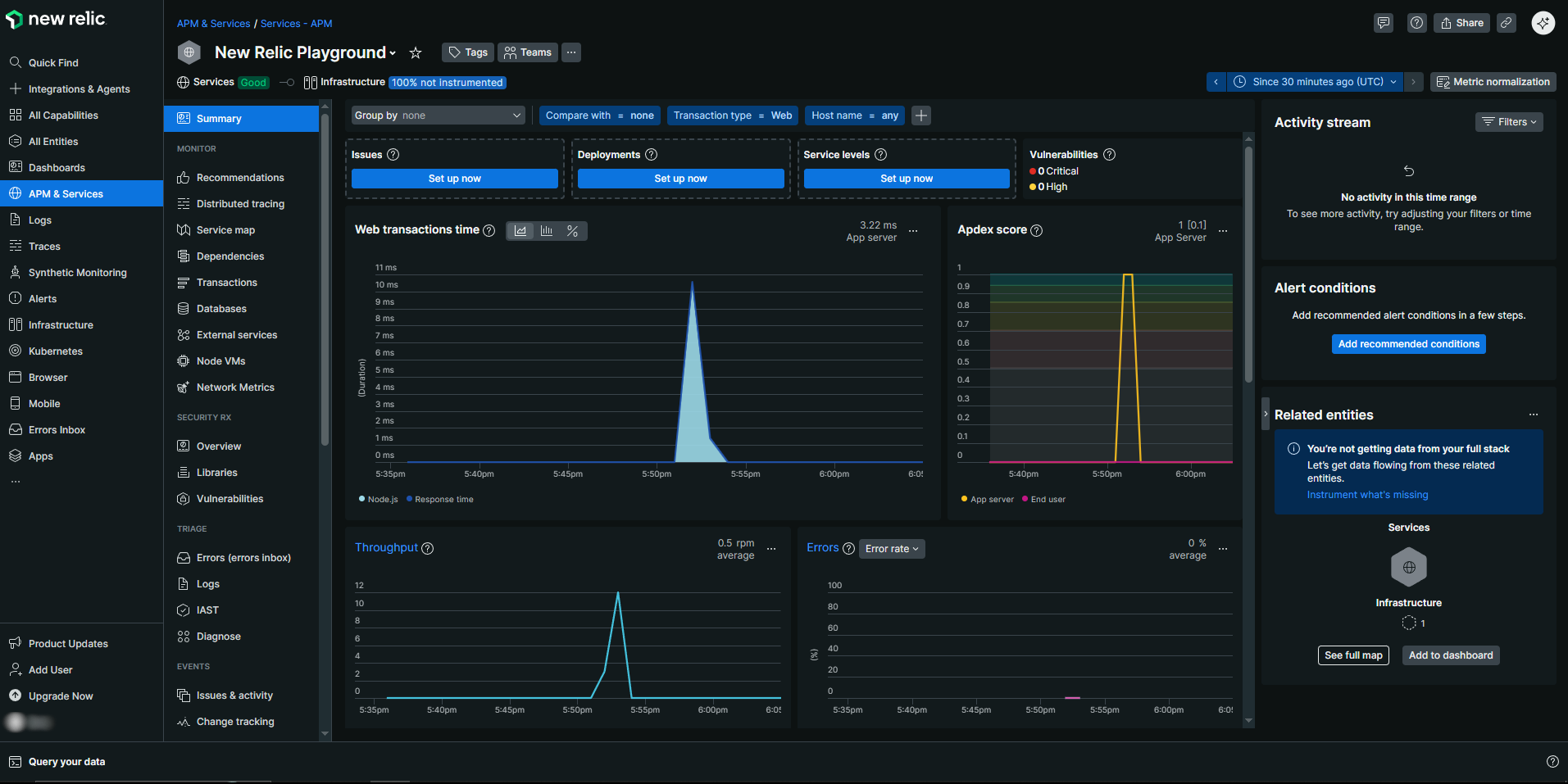This screenshot has width=1568, height=784.
Task: Toggle Node.js series in chart legend
Action: (x=378, y=500)
